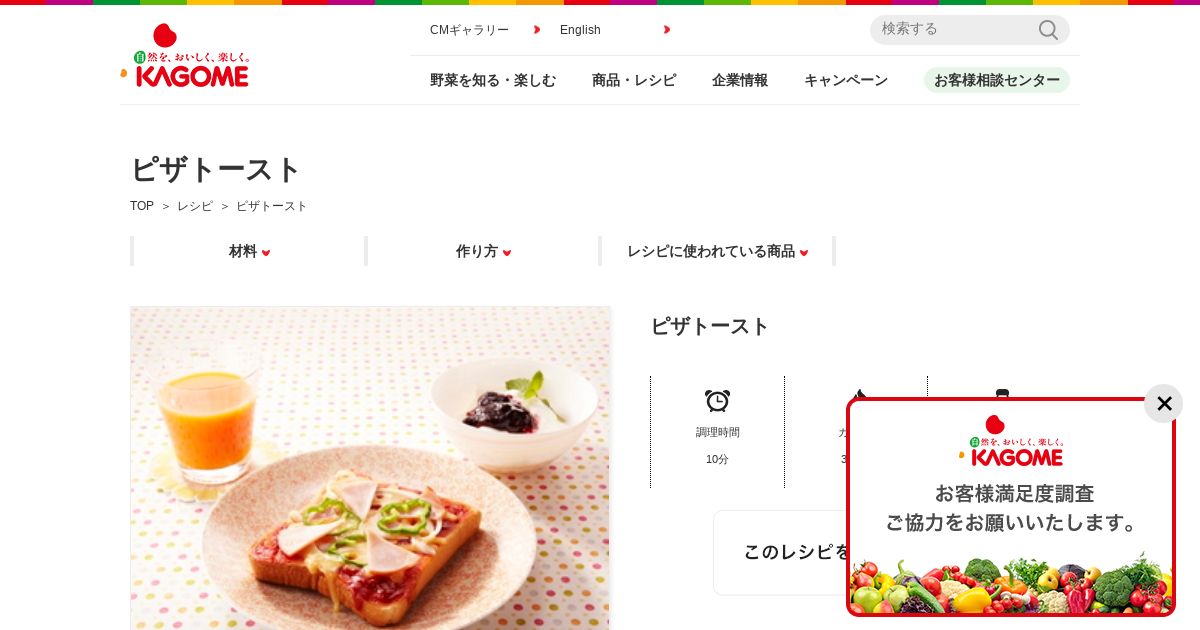Click the pizza toast recipe photo
1200x630 pixels.
pyautogui.click(x=370, y=468)
